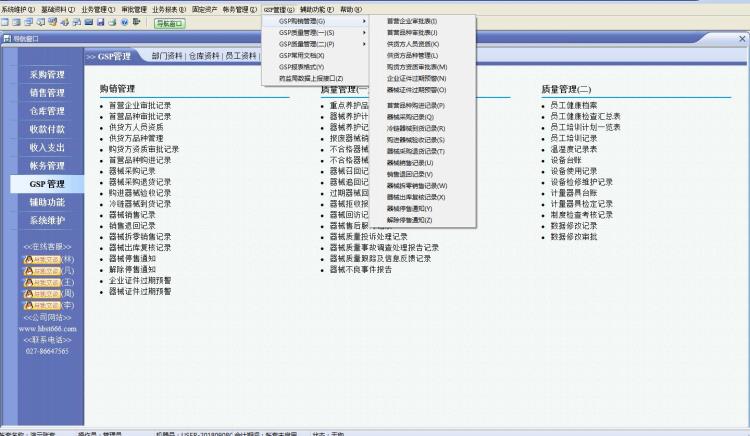The image size is (750, 436).
Task: Go to 辅助功能 in the left sidebar
Action: 47,202
